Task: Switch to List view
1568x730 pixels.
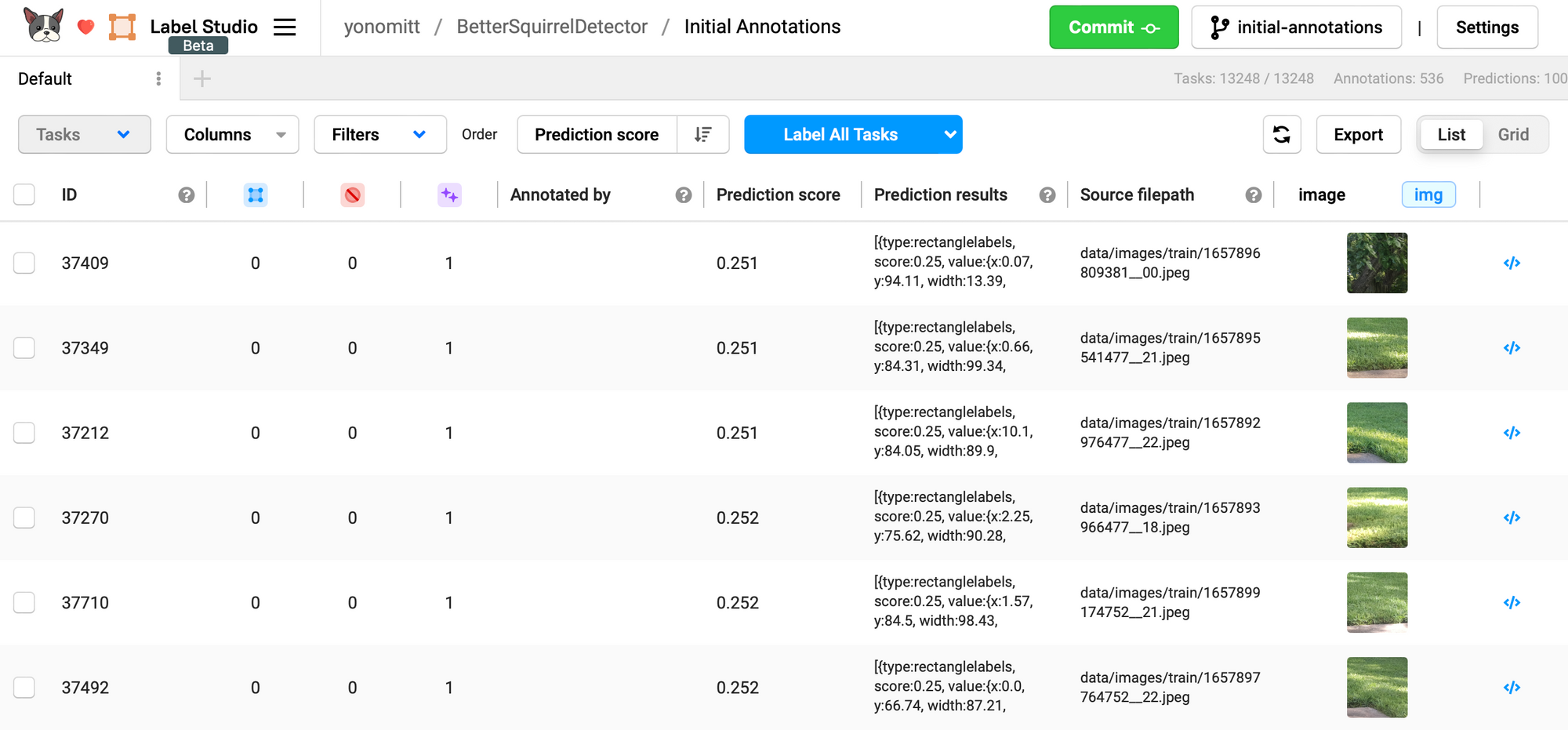Action: 1451,135
